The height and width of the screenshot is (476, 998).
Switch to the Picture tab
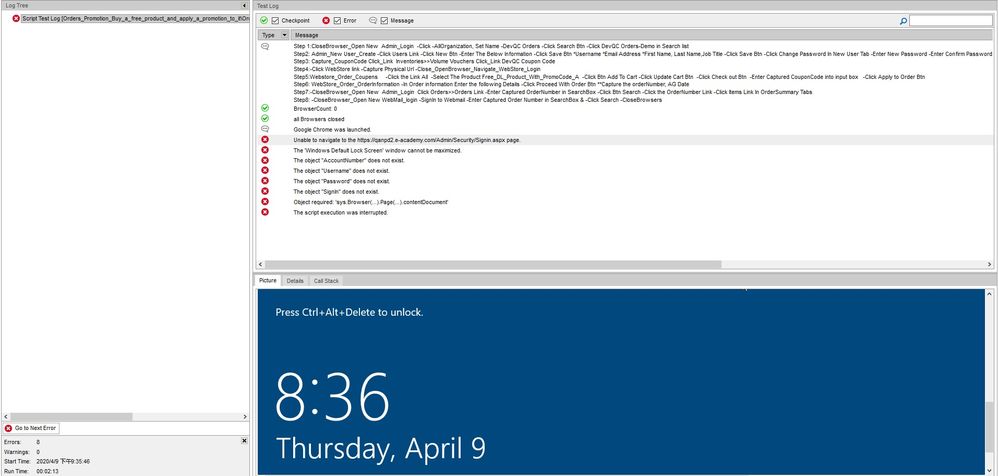268,281
